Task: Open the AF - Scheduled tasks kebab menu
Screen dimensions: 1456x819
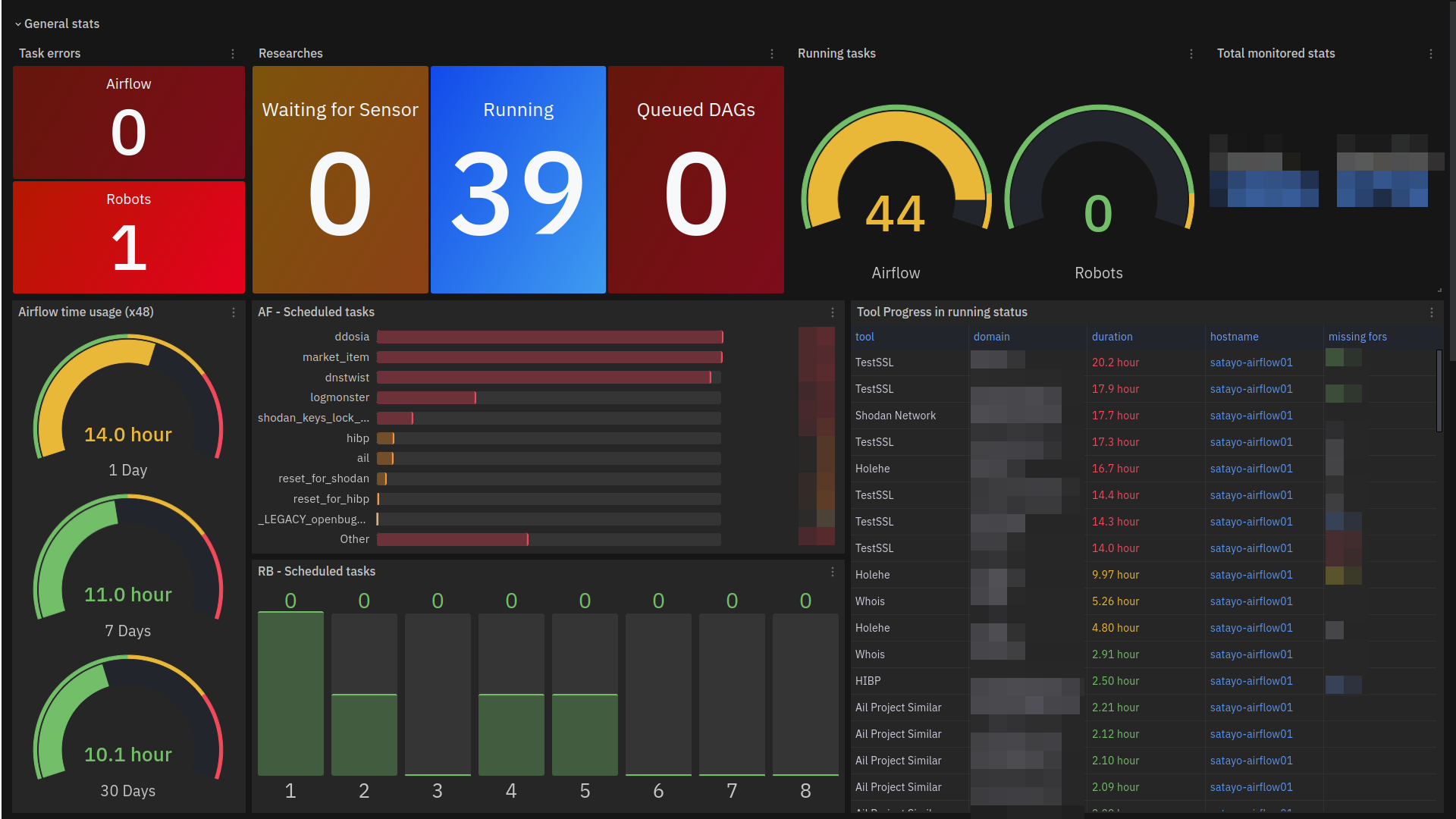Action: (x=833, y=312)
